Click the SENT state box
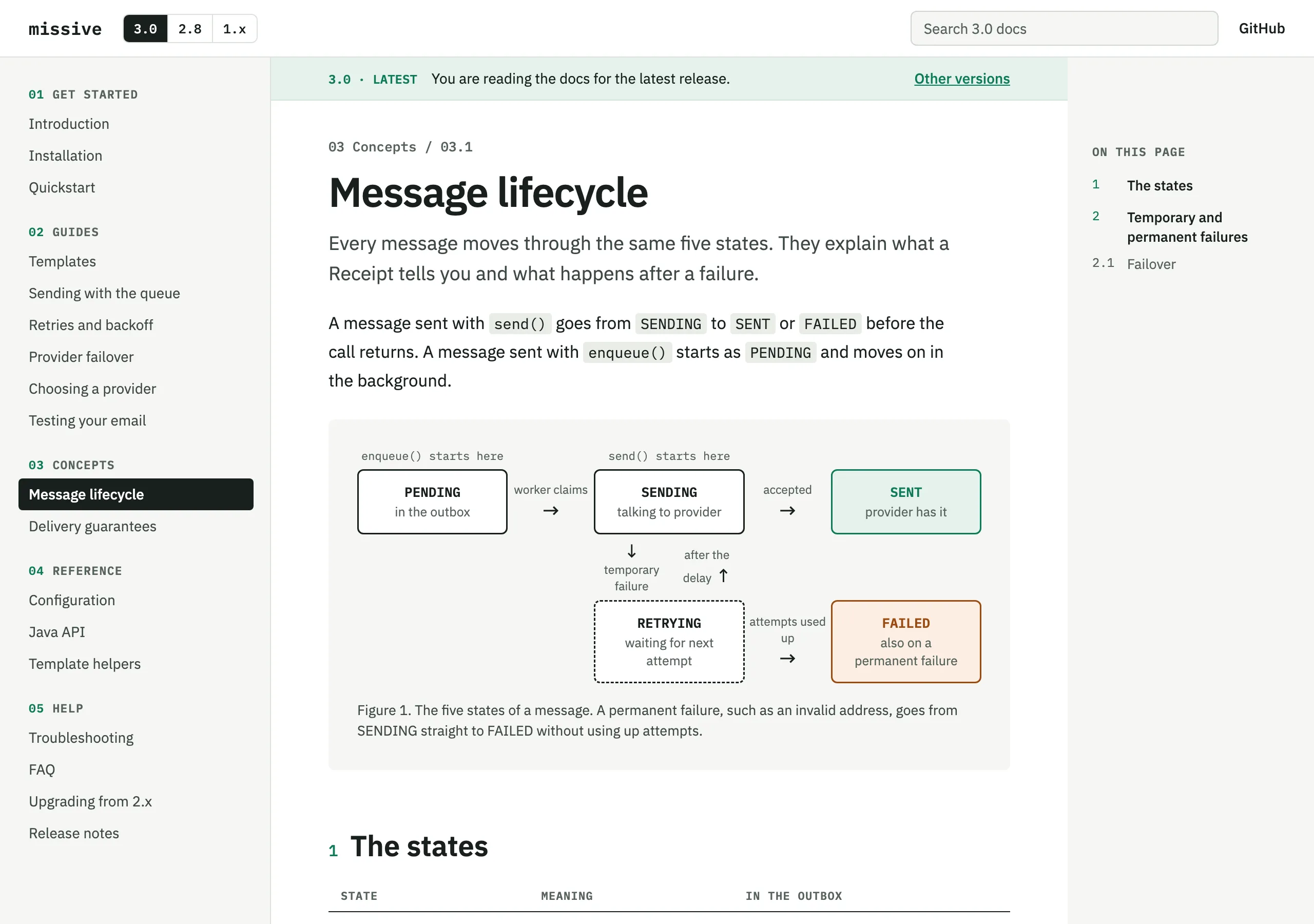The width and height of the screenshot is (1314, 924). (905, 502)
